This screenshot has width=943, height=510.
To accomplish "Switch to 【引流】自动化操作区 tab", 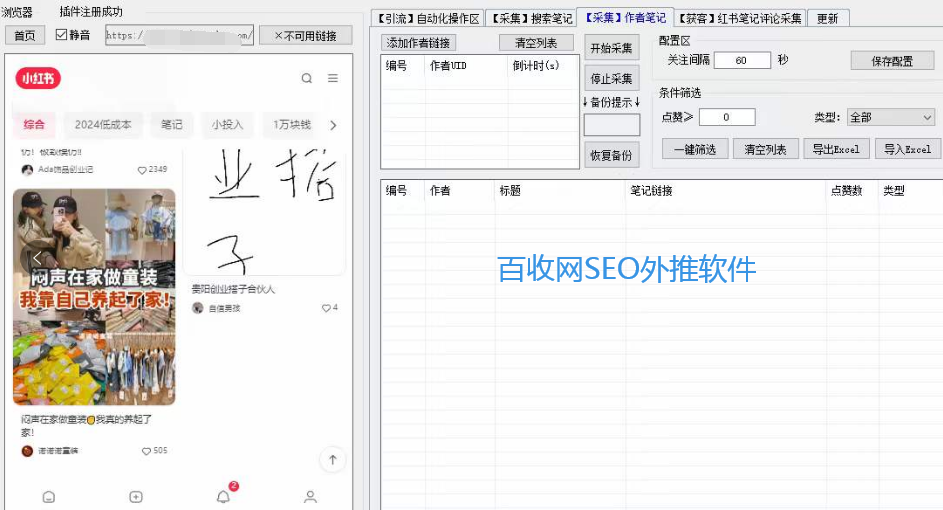I will (428, 19).
